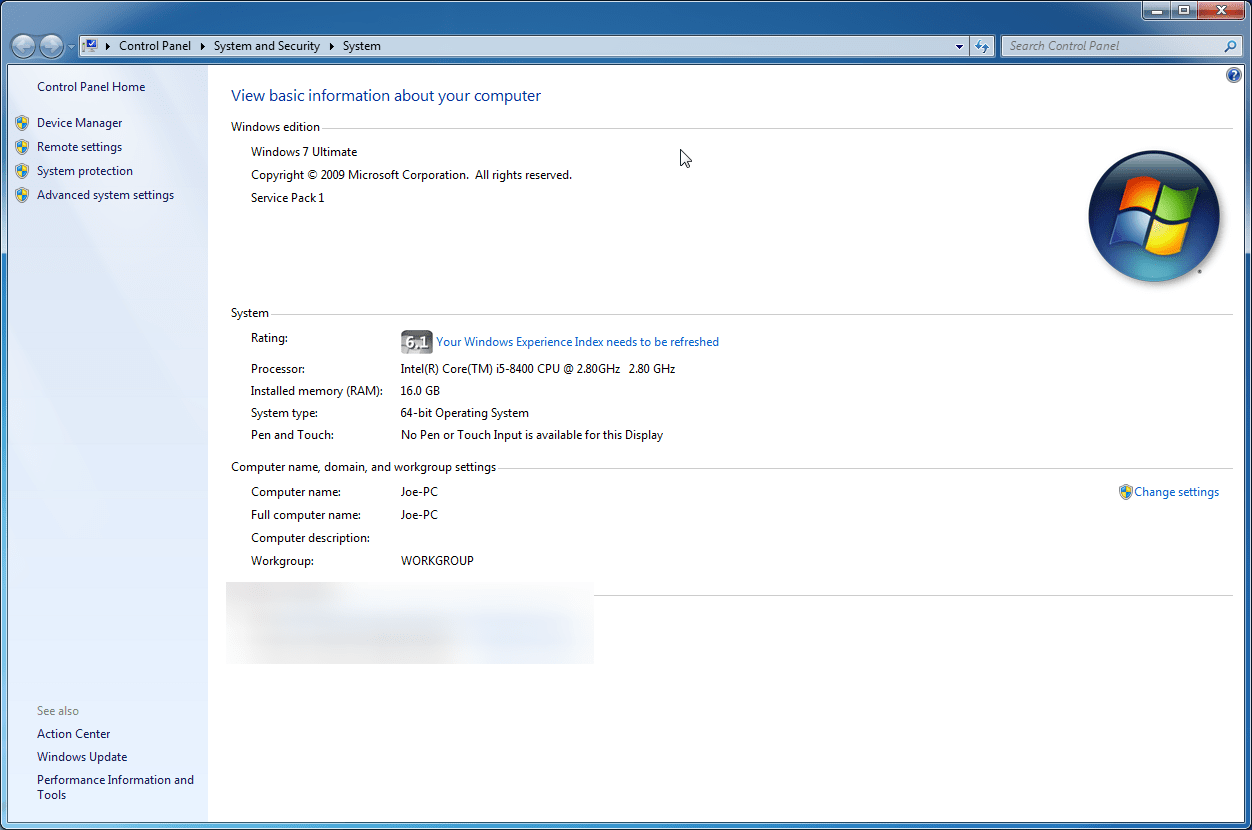Click the shield icon next to Device Manager
The width and height of the screenshot is (1252, 830).
click(x=22, y=123)
